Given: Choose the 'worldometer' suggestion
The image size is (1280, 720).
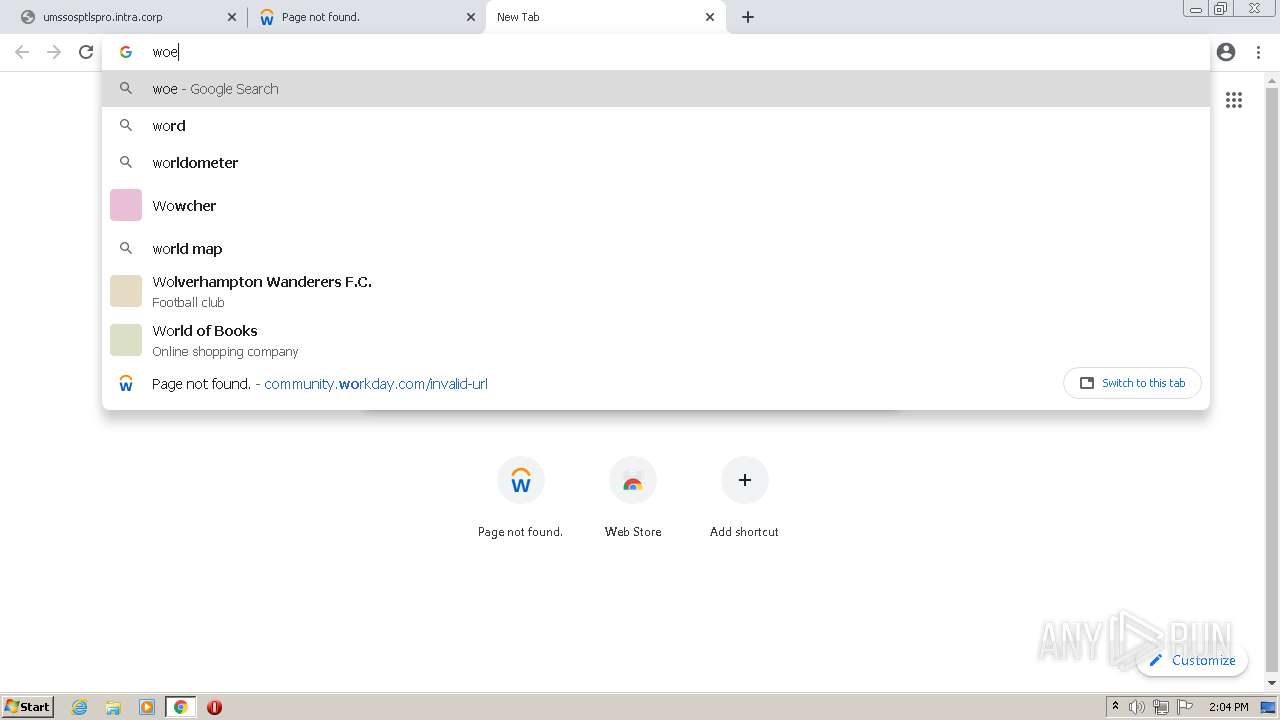Looking at the screenshot, I should [x=655, y=163].
